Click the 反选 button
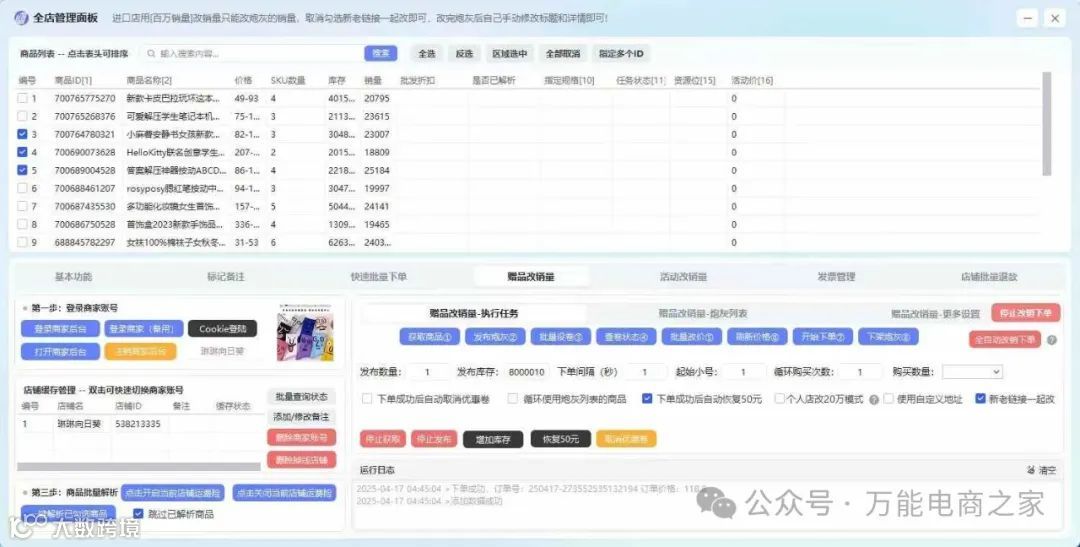This screenshot has height=547, width=1080. 464,53
